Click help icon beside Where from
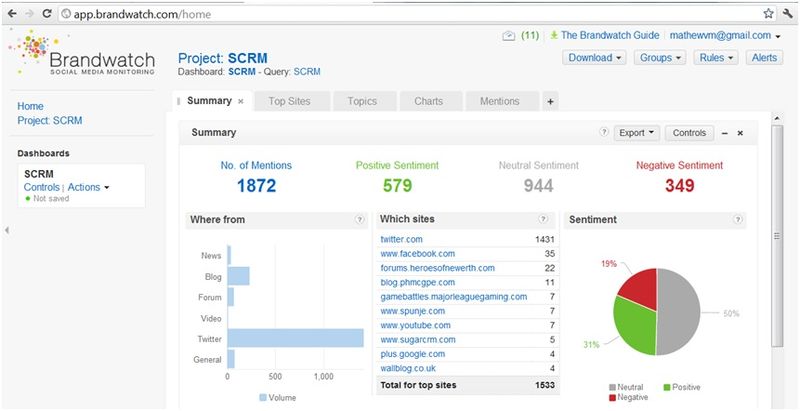800x411 pixels. (360, 220)
